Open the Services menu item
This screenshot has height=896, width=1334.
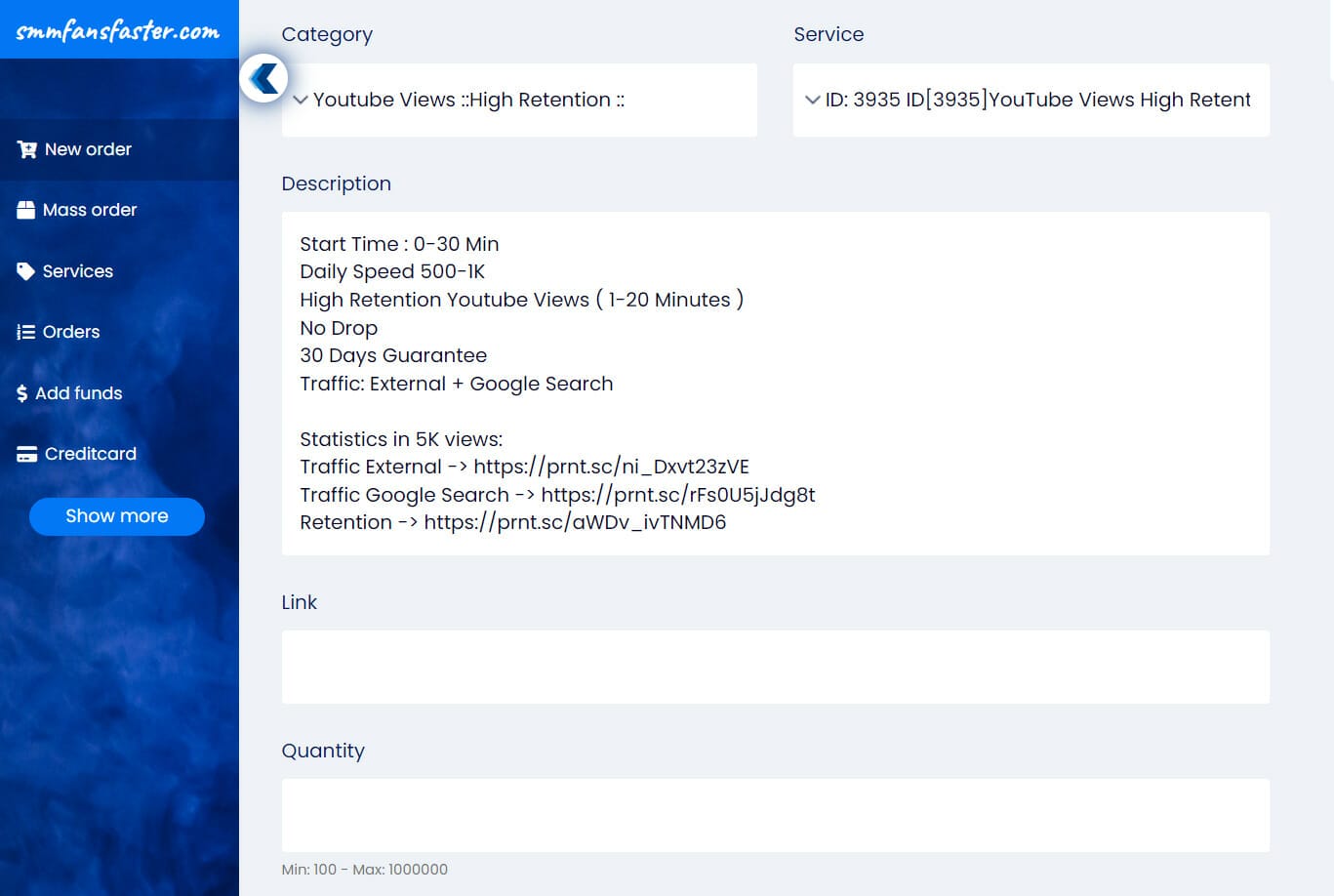coord(78,271)
